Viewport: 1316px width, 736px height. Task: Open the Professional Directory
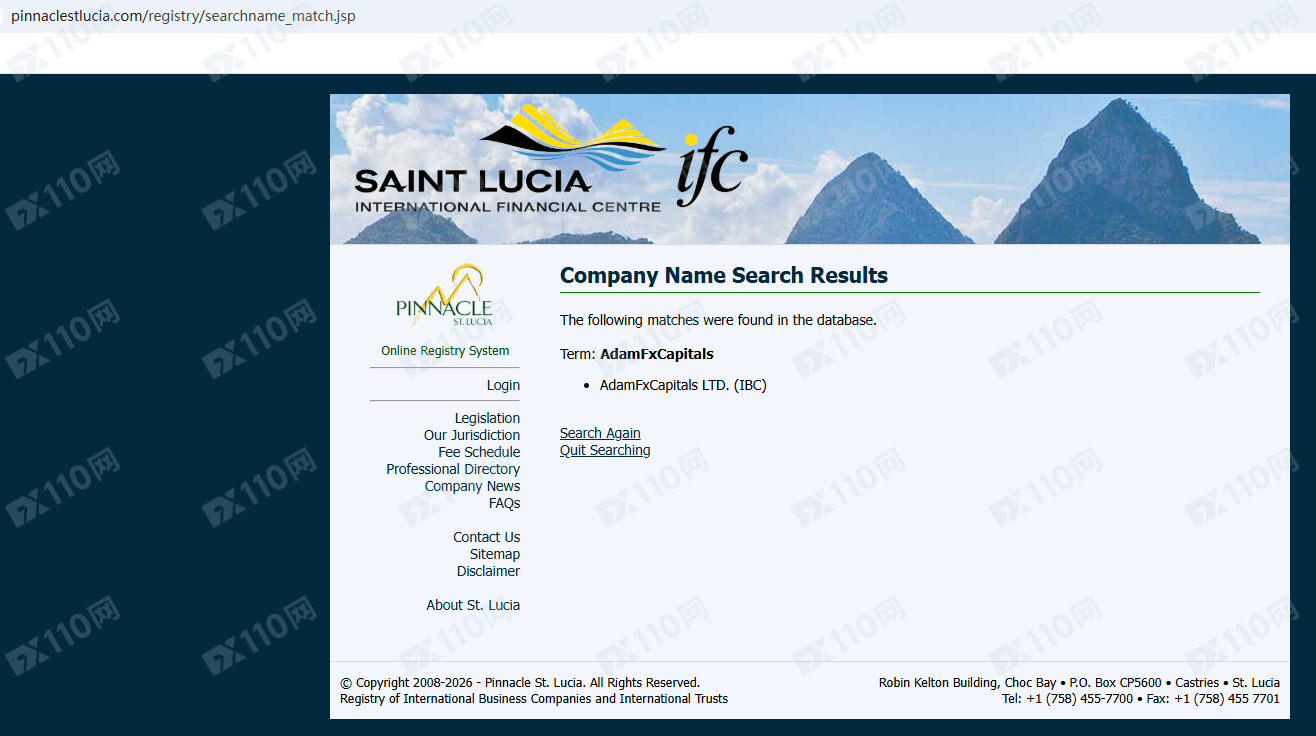coord(453,469)
